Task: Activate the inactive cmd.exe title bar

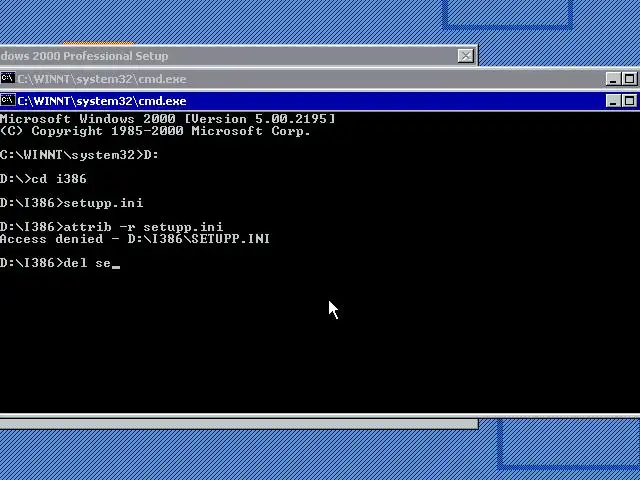Action: (x=320, y=79)
